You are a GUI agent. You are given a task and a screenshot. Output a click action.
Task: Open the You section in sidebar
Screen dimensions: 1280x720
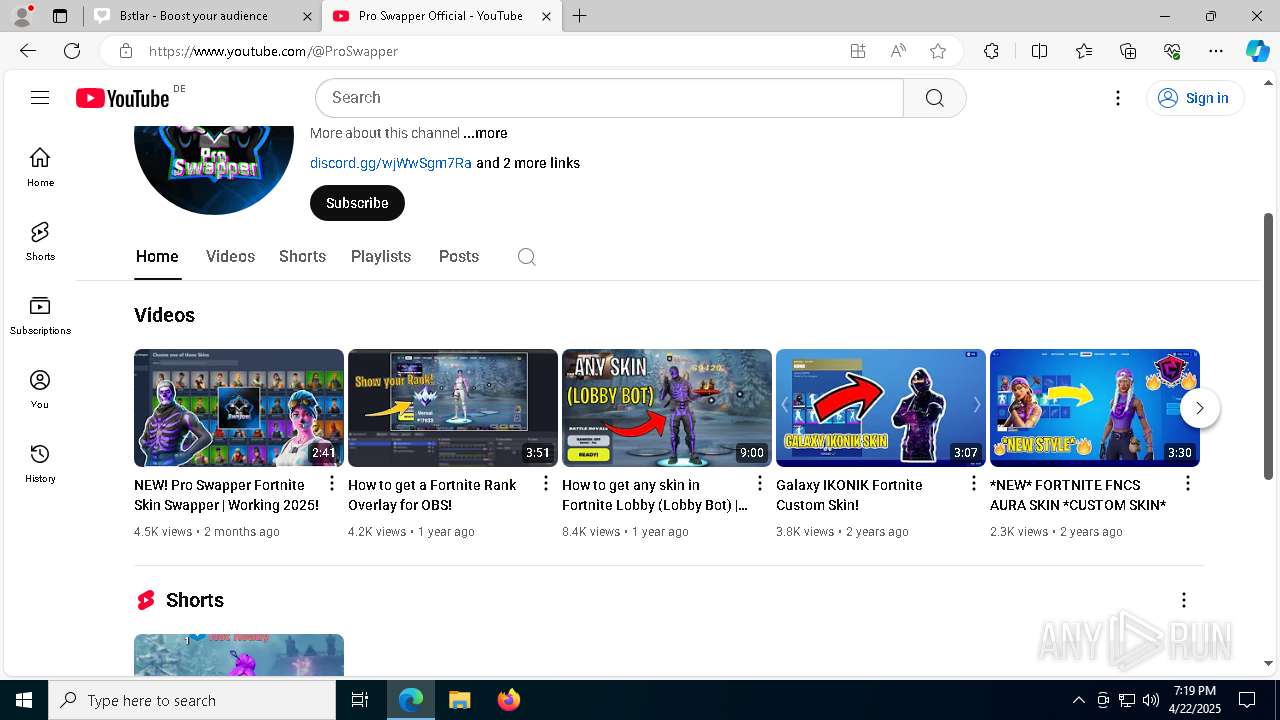40,389
